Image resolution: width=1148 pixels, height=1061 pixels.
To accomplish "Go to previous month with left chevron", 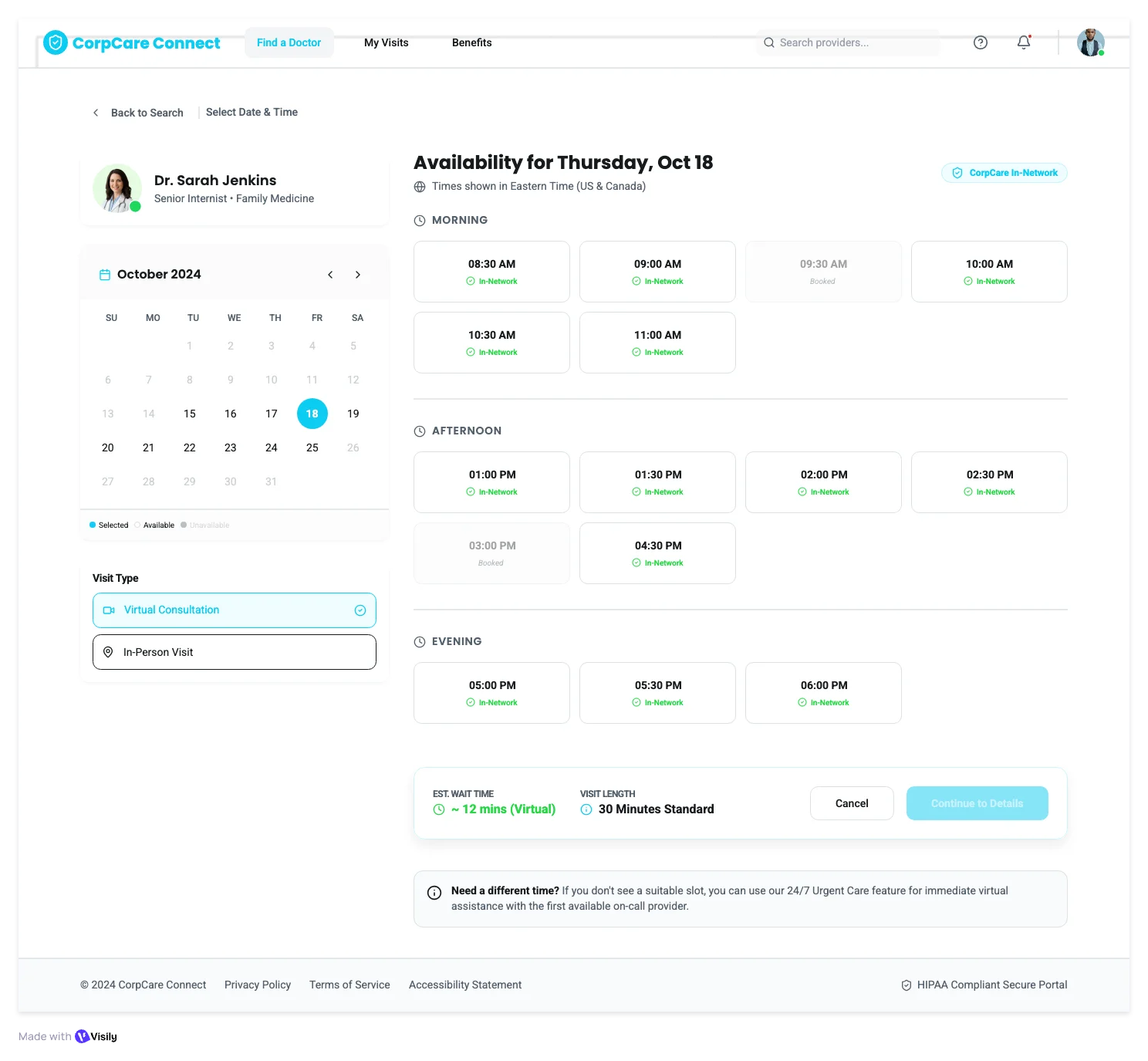I will [330, 274].
